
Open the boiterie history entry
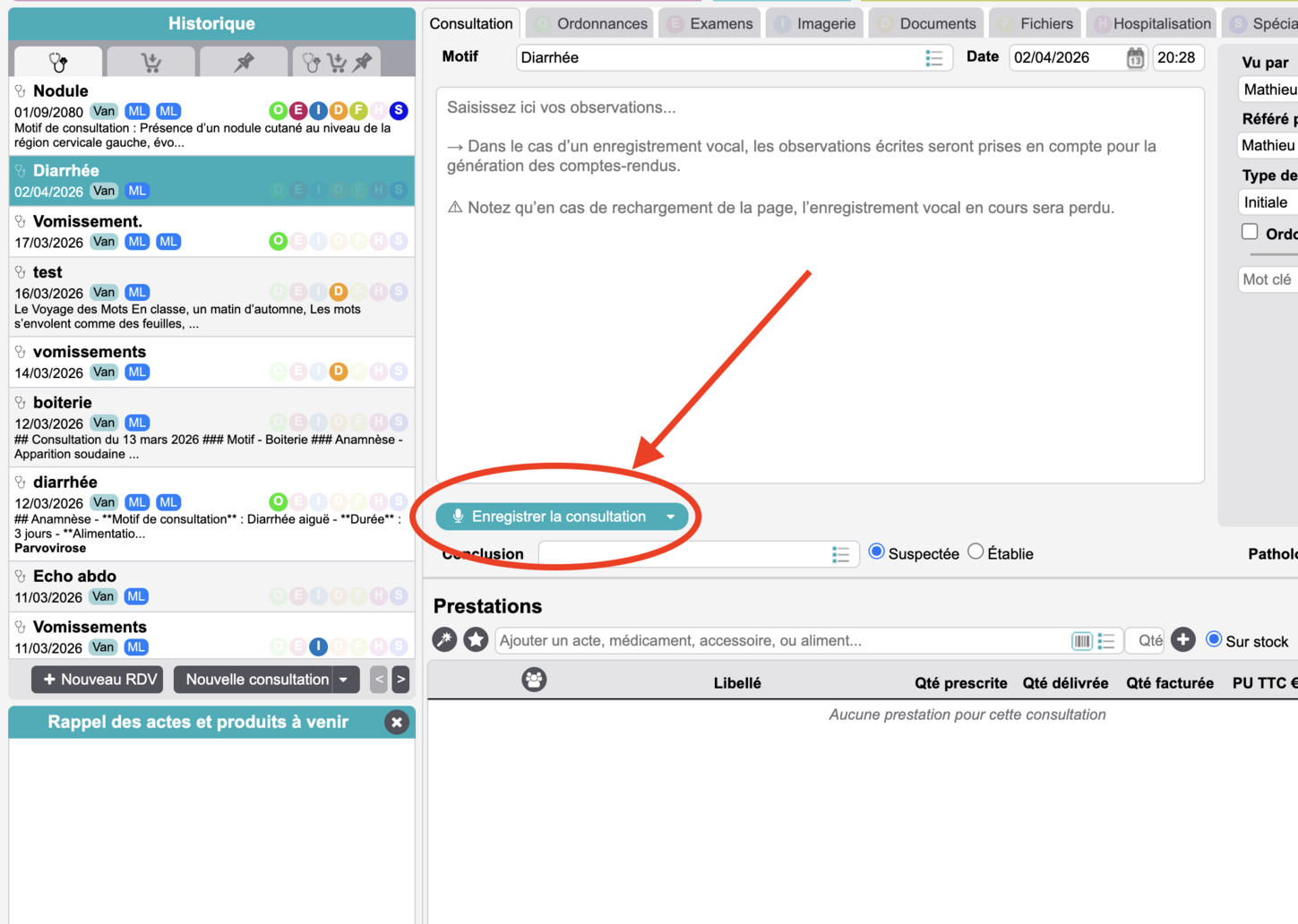point(211,427)
